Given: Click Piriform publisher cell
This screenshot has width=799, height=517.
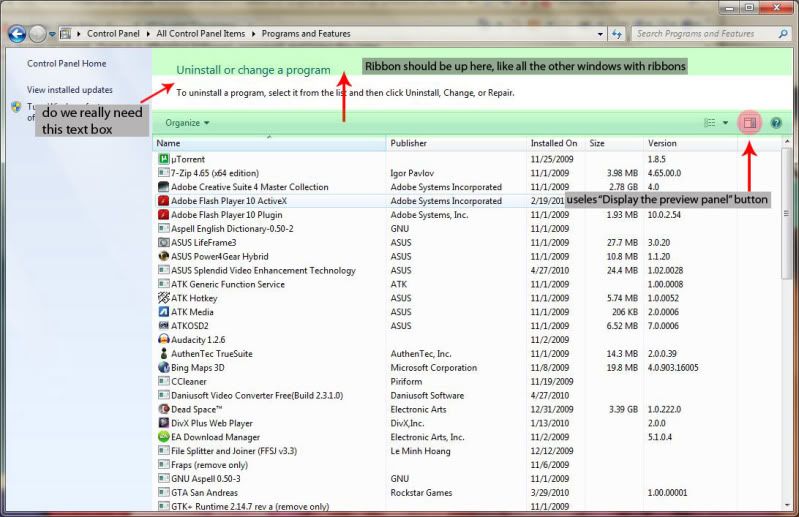Looking at the screenshot, I should (406, 382).
